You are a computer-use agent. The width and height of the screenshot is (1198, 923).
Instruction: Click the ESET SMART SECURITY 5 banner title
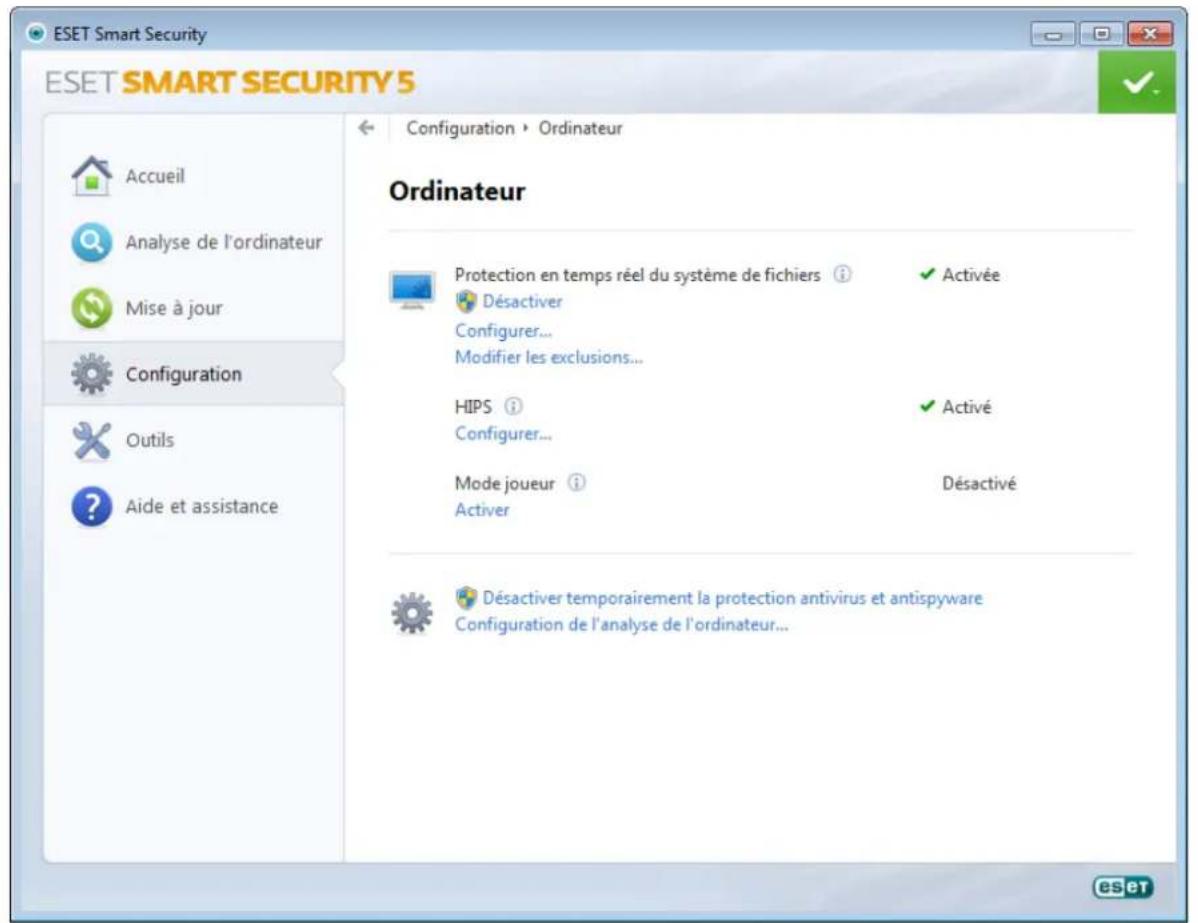(x=230, y=83)
